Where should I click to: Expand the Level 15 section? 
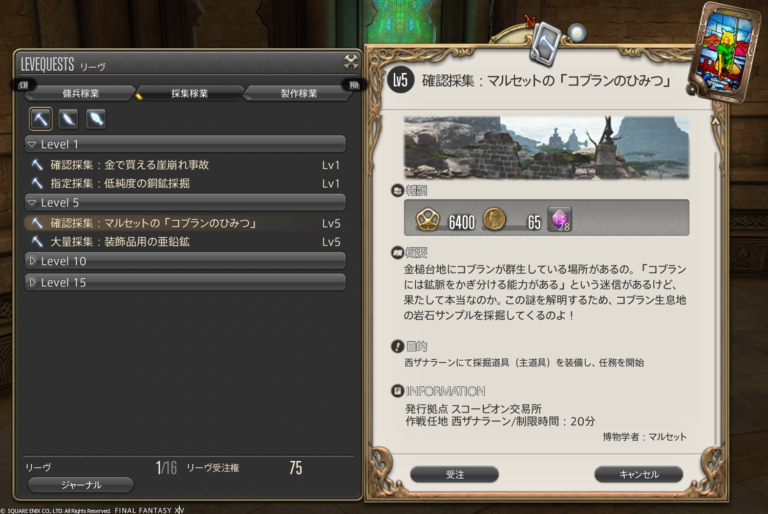[x=185, y=282]
